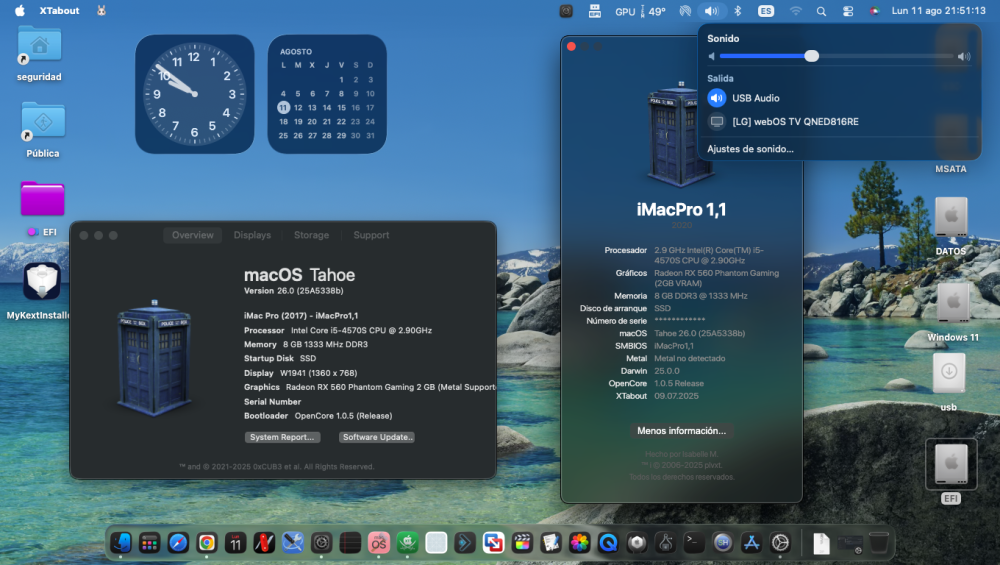Click the OpenCore 1.0.5 (Release) bootloader text
Viewport: 1000px width, 565px height.
[343, 416]
